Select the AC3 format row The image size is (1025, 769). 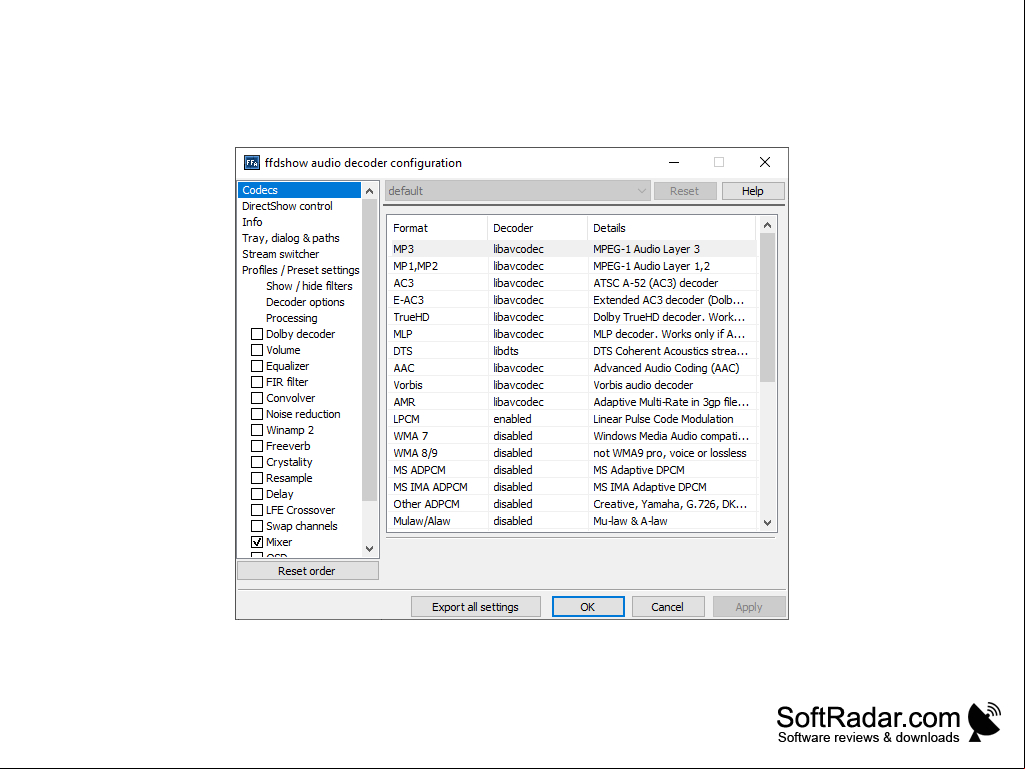coord(572,283)
